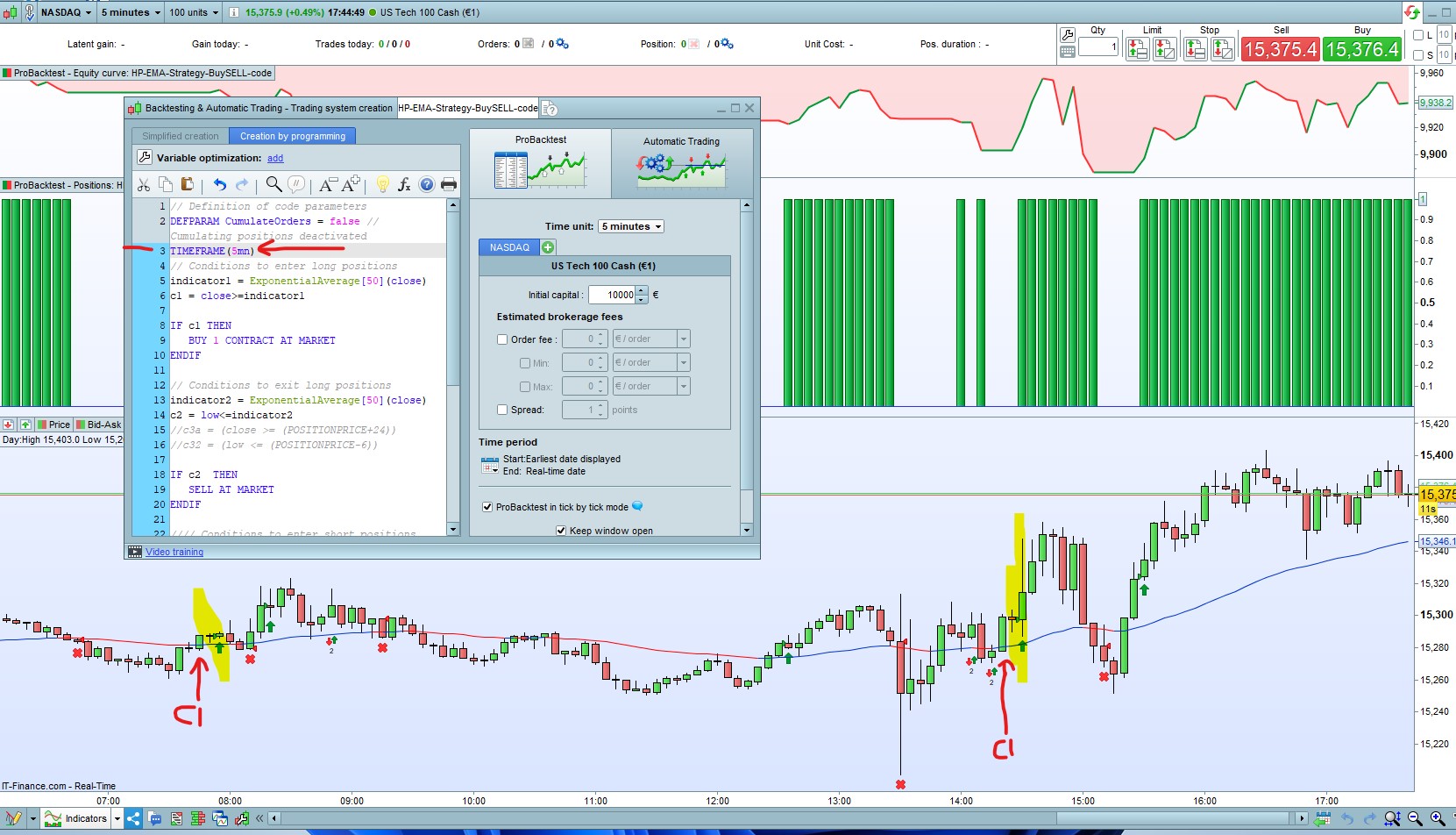Switch to the ProBacktest tab
Screen dimensions: 1456x835
pos(541,163)
